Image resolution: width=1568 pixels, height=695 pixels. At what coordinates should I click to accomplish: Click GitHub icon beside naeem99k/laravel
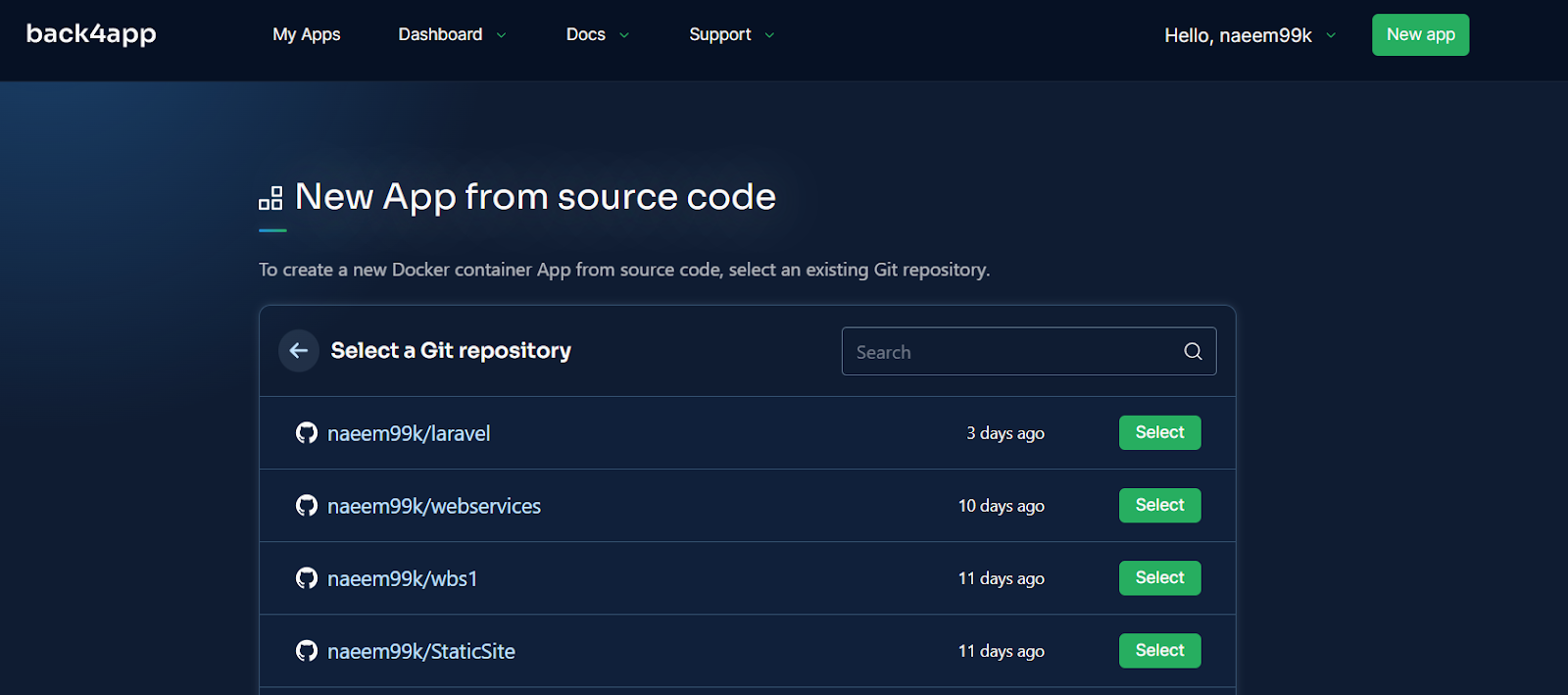point(307,432)
